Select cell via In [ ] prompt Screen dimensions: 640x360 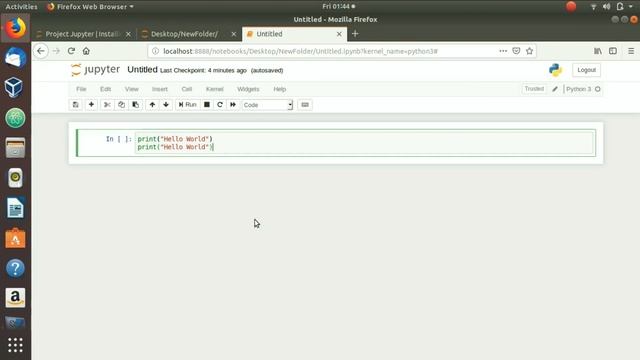[119, 139]
